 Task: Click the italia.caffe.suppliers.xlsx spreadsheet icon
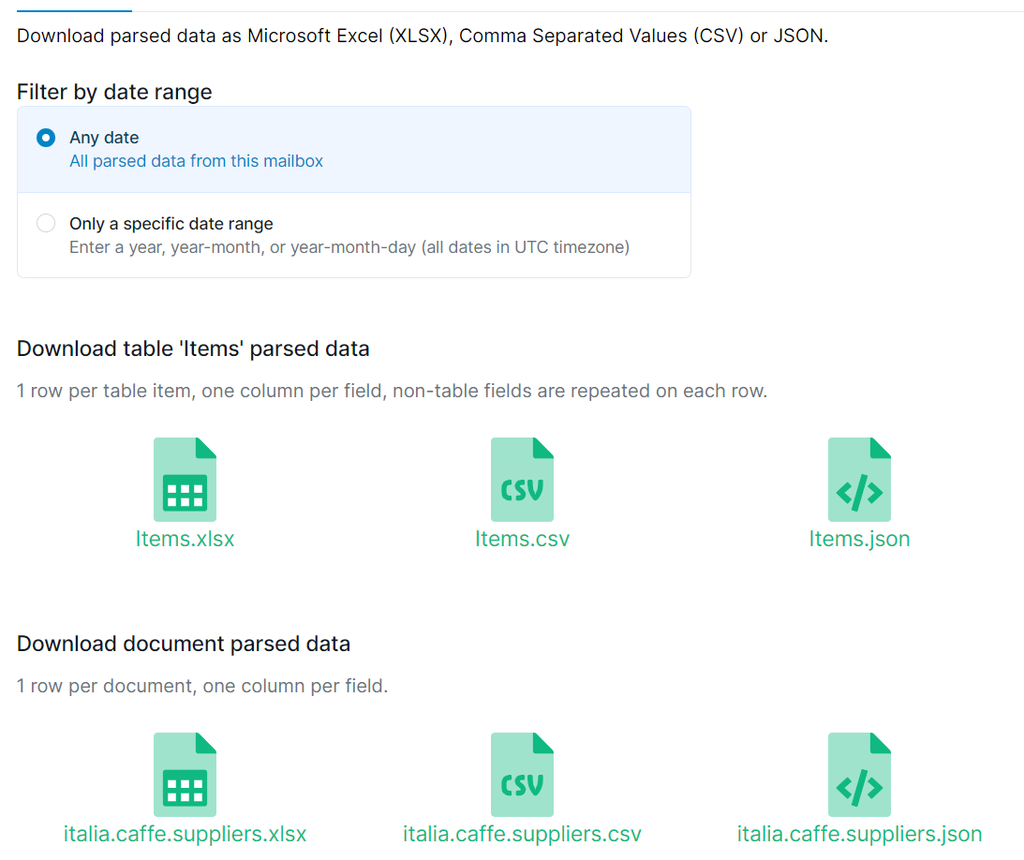184,773
